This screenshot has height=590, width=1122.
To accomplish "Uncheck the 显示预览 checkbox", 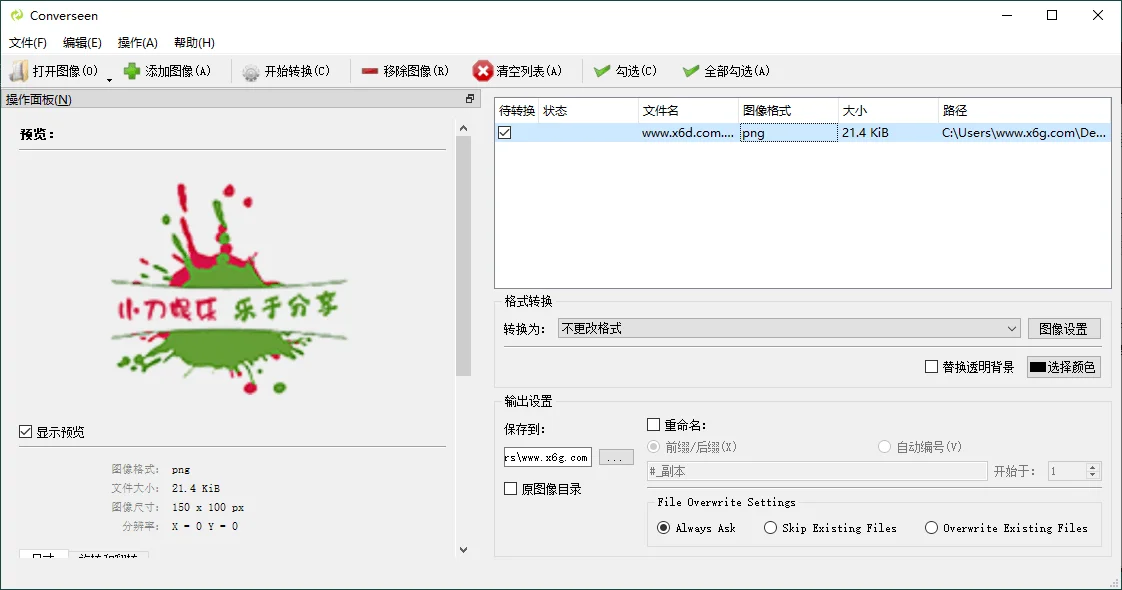I will 23,432.
